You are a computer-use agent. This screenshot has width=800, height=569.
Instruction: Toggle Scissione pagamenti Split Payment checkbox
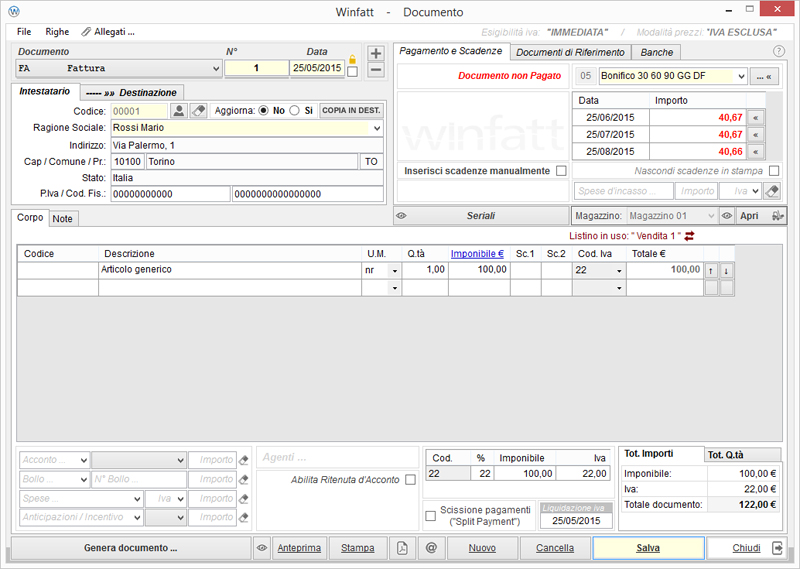[431, 516]
